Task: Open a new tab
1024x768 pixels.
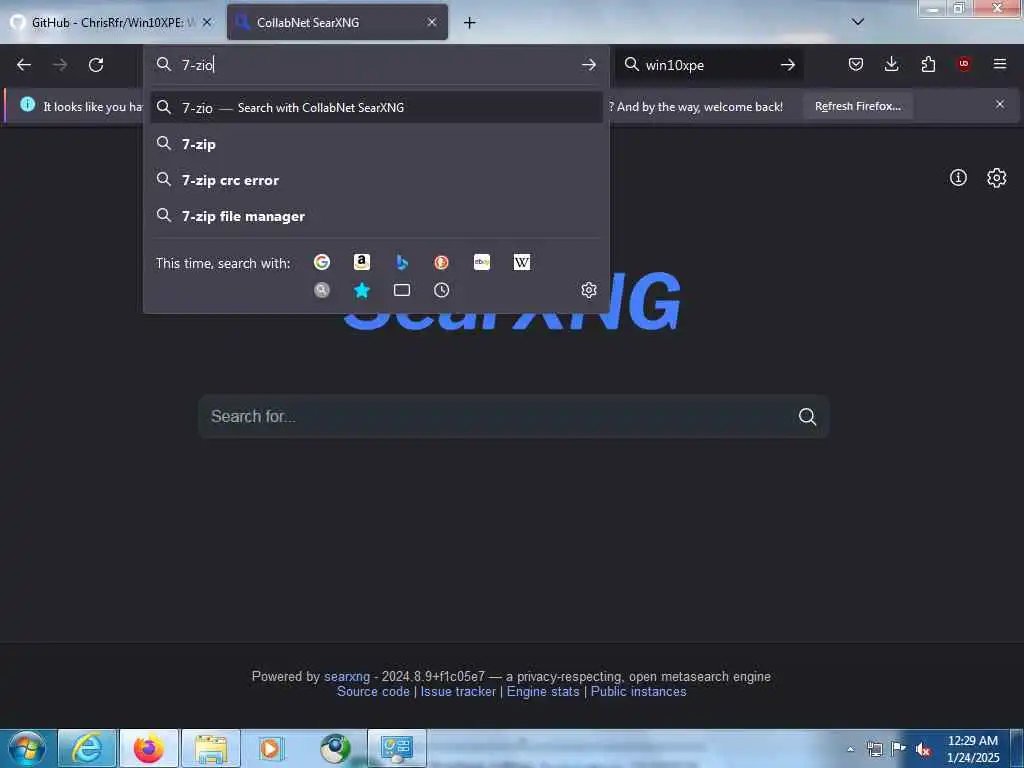Action: click(x=470, y=23)
